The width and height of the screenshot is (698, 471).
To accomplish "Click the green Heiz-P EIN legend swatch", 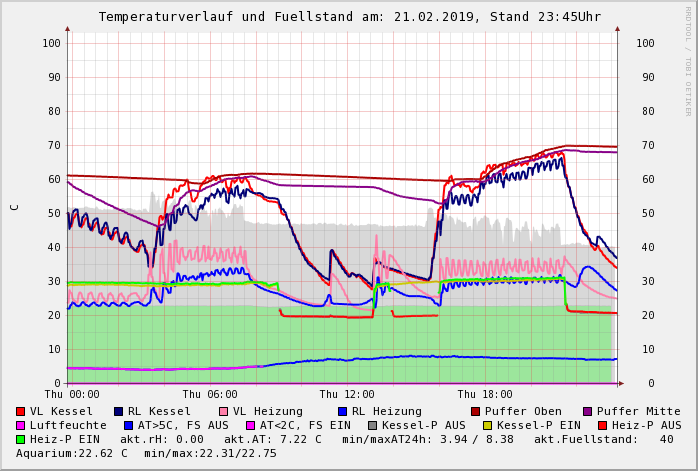I will (x=21, y=439).
